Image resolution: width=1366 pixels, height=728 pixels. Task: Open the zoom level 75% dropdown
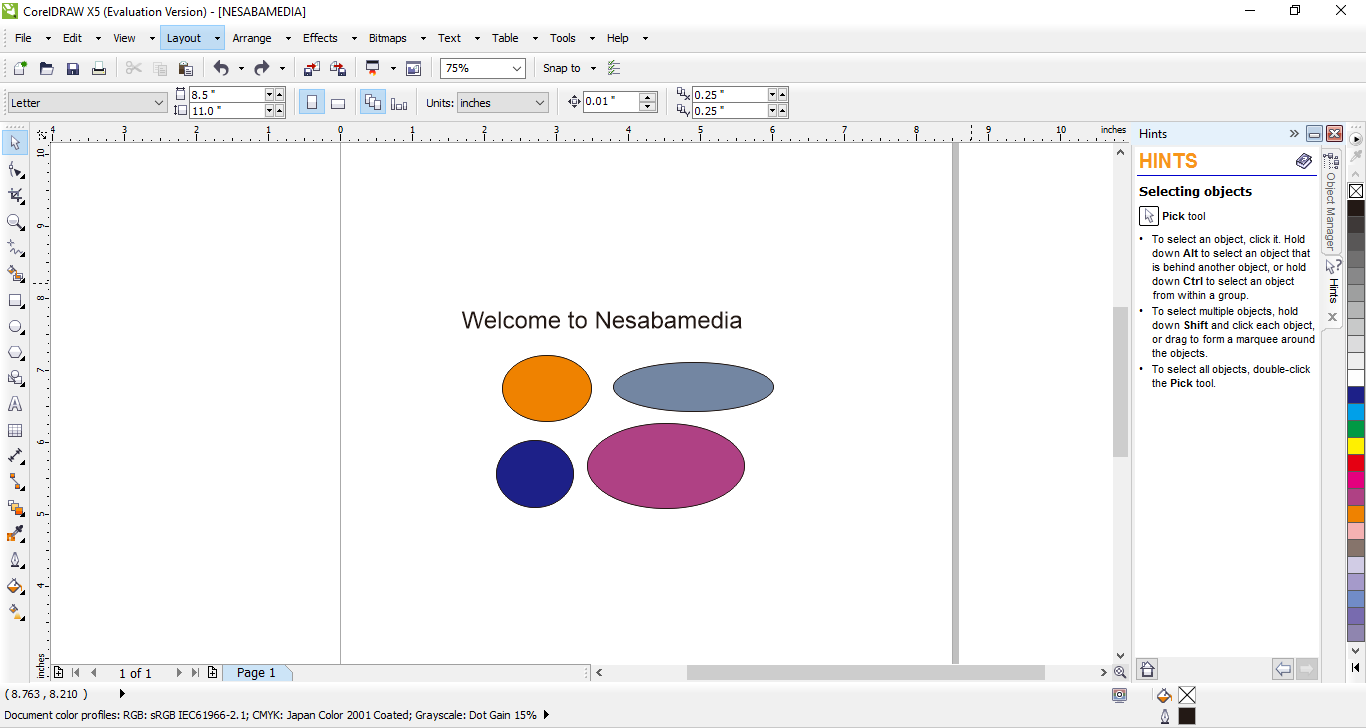[516, 68]
